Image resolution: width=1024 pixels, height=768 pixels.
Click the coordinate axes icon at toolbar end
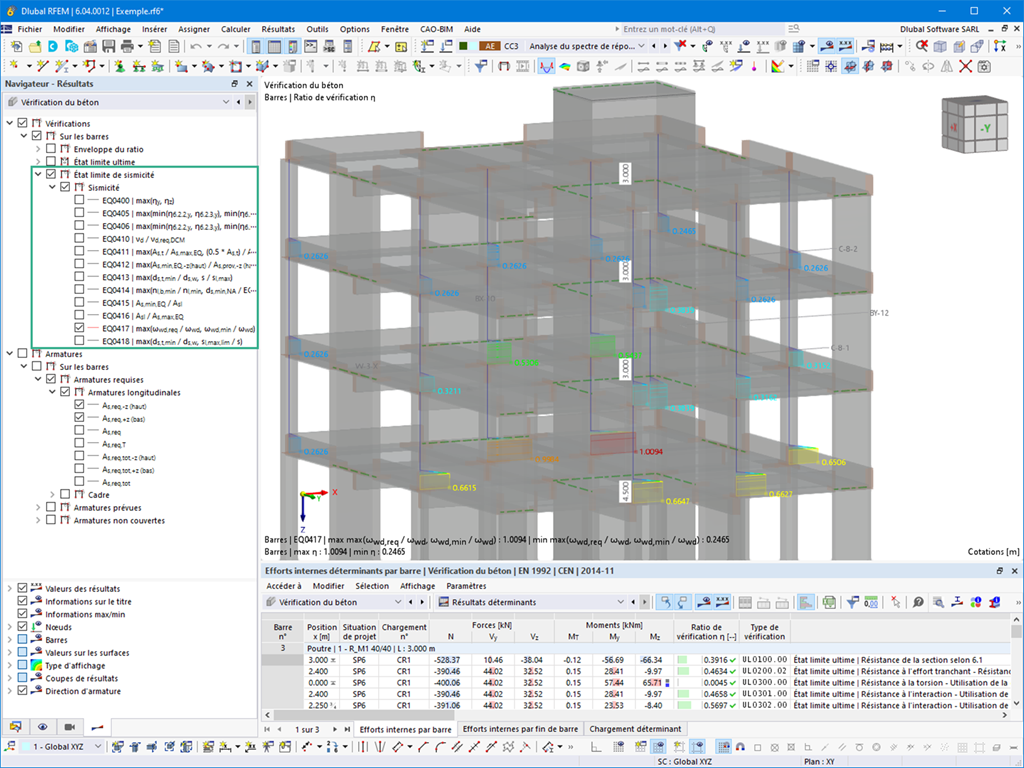point(1000,46)
